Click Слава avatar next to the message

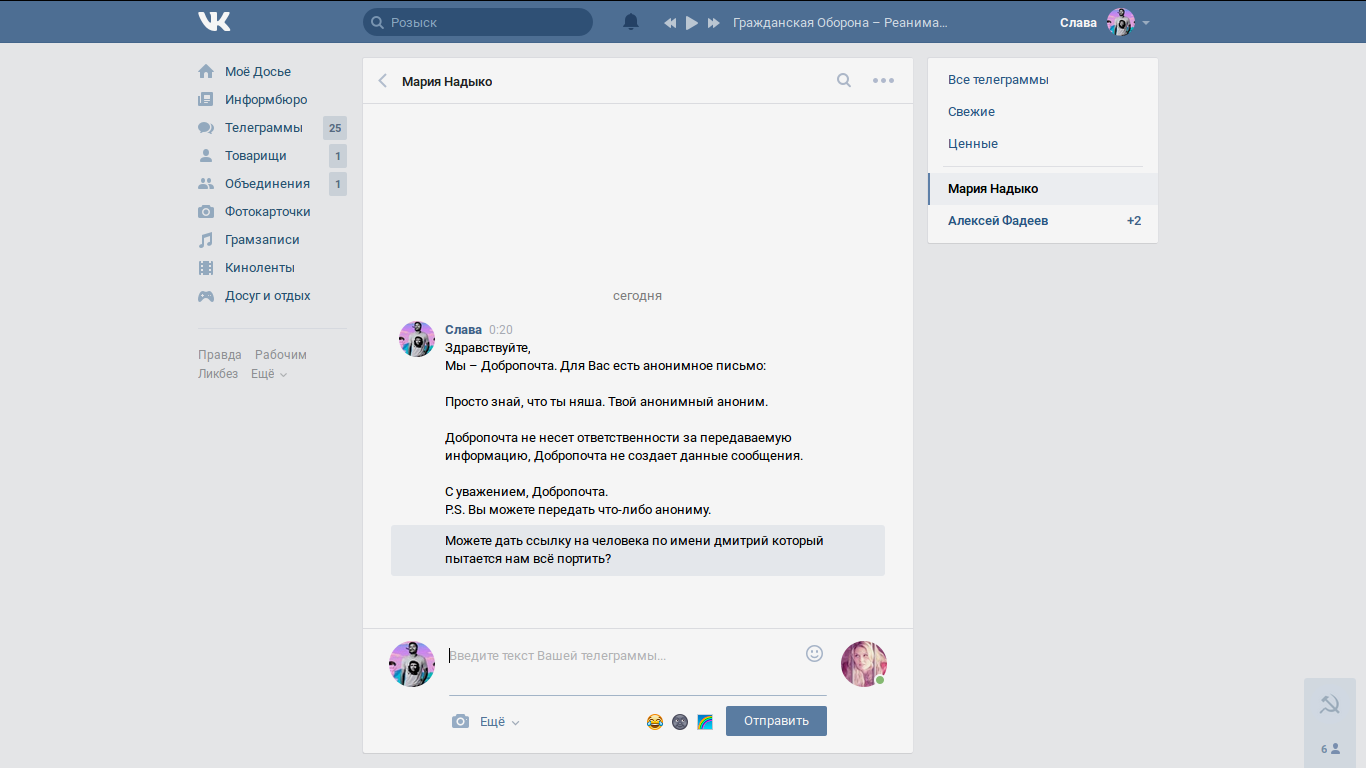417,339
